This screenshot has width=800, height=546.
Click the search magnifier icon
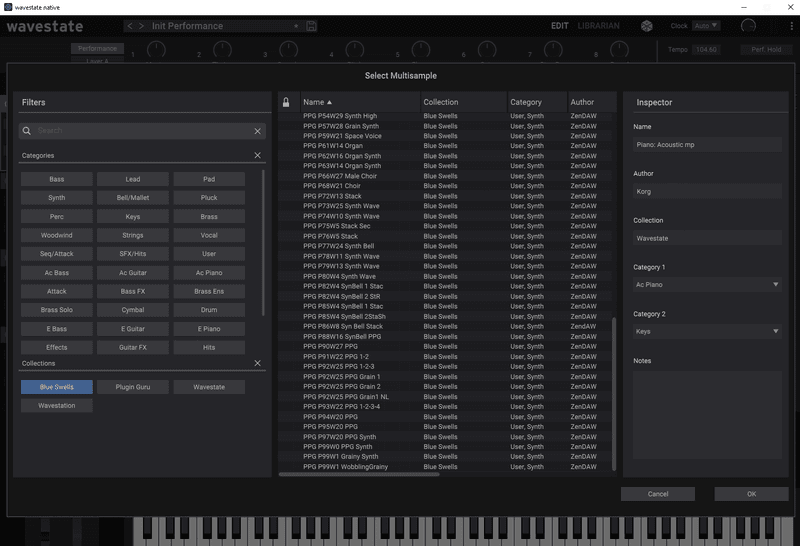coord(28,131)
